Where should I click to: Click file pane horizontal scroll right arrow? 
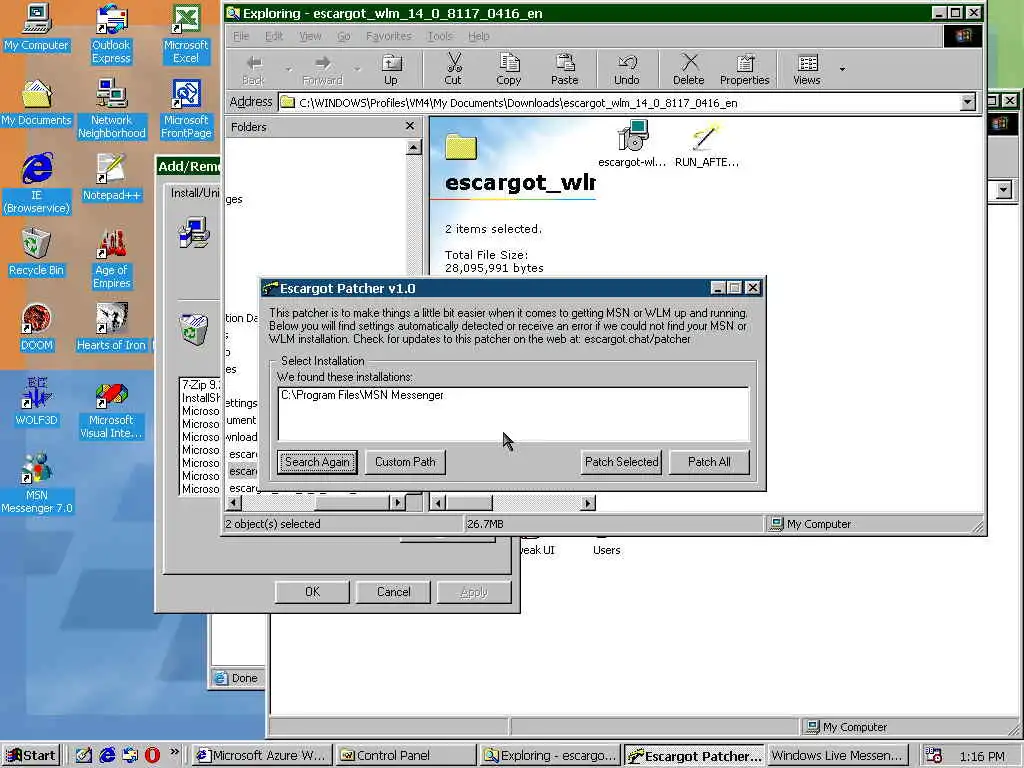tap(588, 503)
